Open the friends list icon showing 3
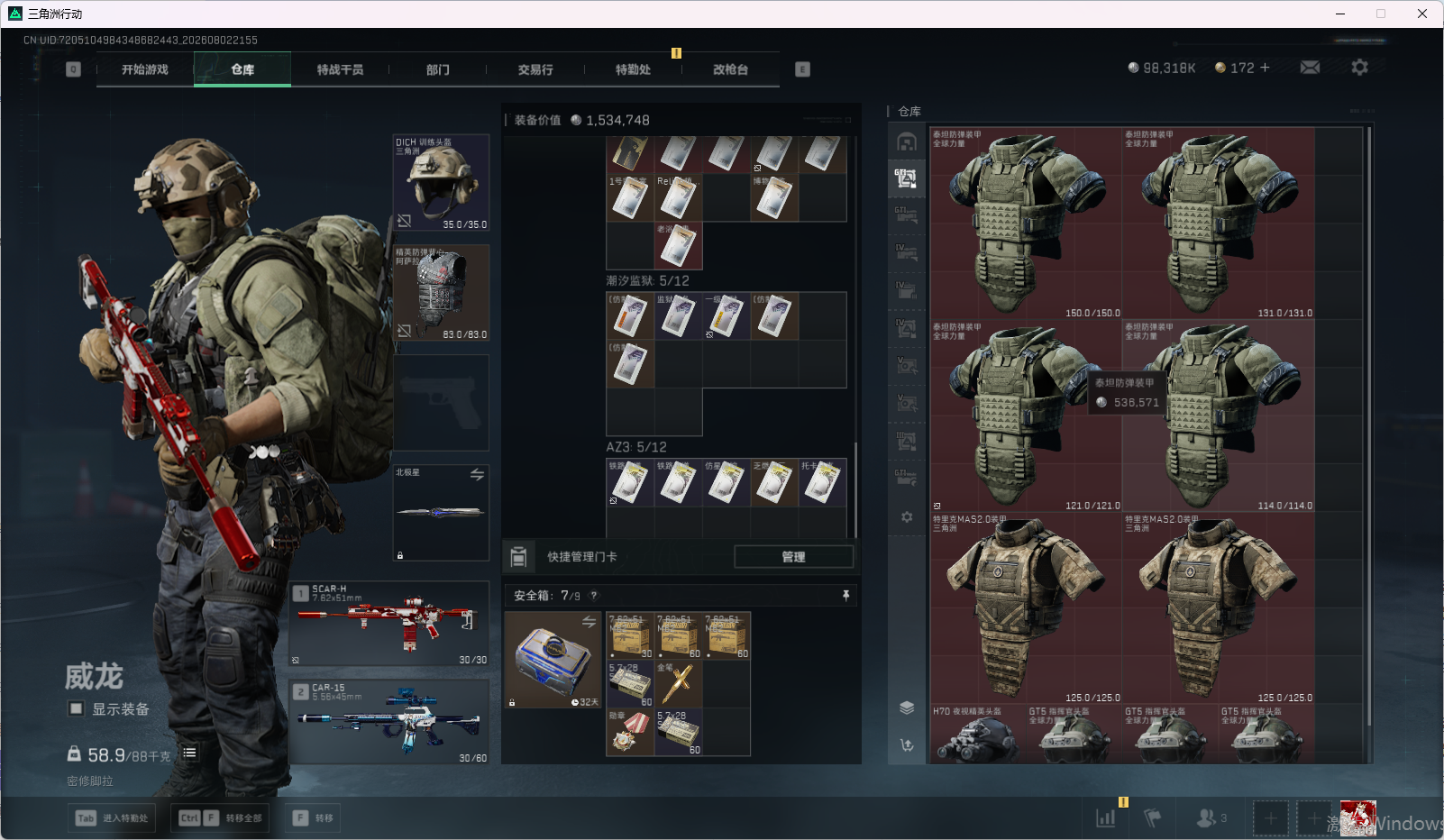Viewport: 1444px width, 840px height. [x=1211, y=818]
